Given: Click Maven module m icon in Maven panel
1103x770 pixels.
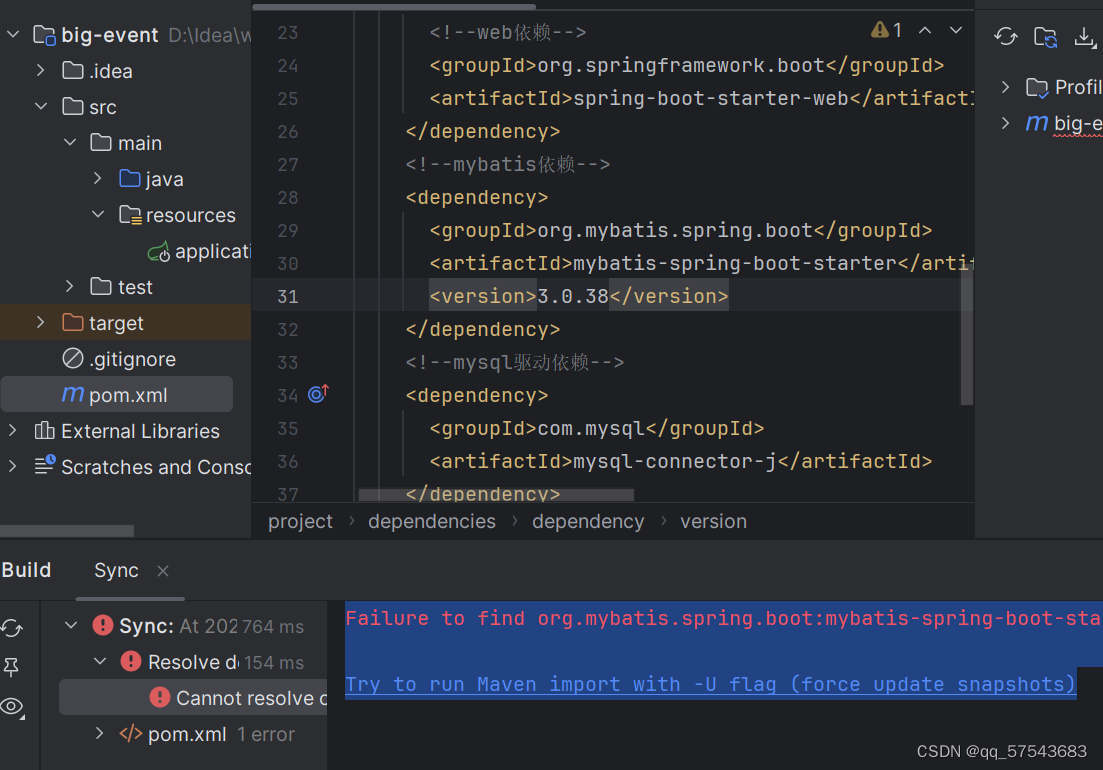Looking at the screenshot, I should click(x=1037, y=123).
